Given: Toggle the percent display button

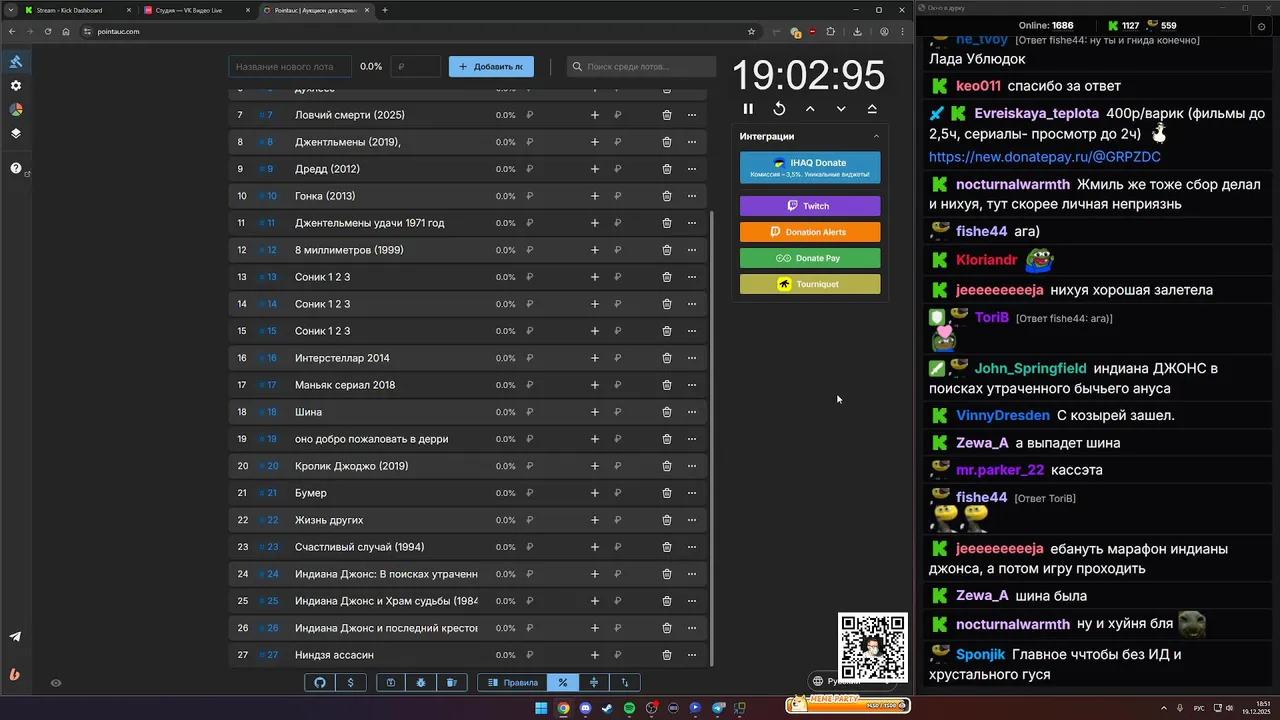Looking at the screenshot, I should pyautogui.click(x=563, y=682).
